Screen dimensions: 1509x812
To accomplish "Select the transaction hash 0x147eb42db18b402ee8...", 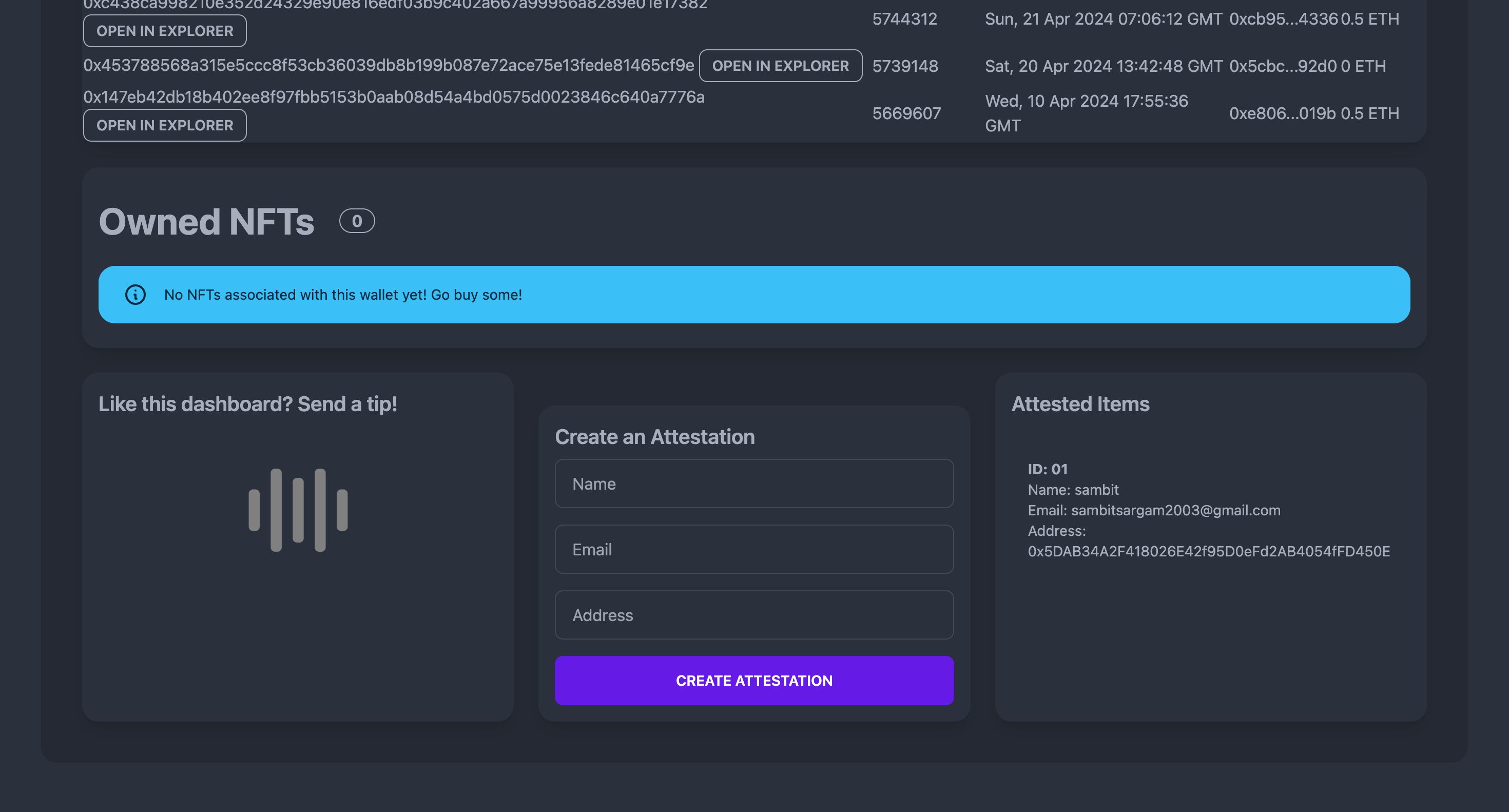I will tap(394, 96).
